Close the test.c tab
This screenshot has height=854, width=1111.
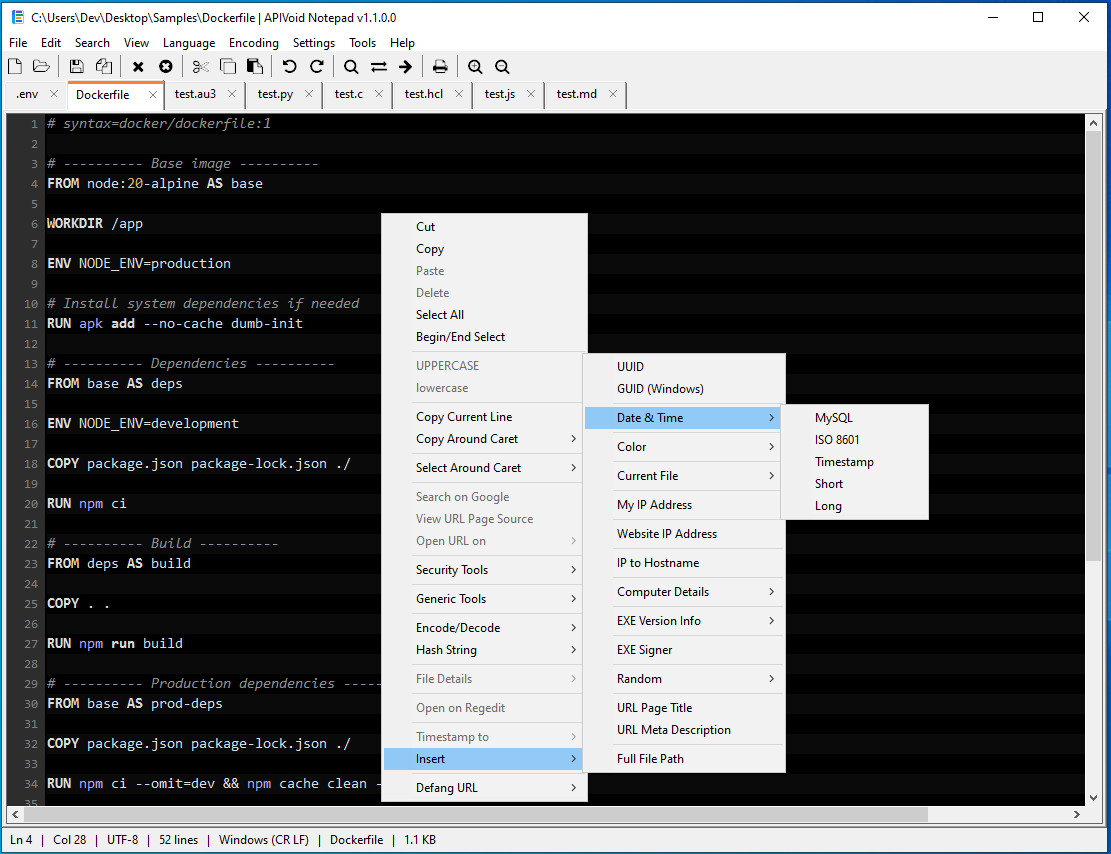pyautogui.click(x=379, y=94)
